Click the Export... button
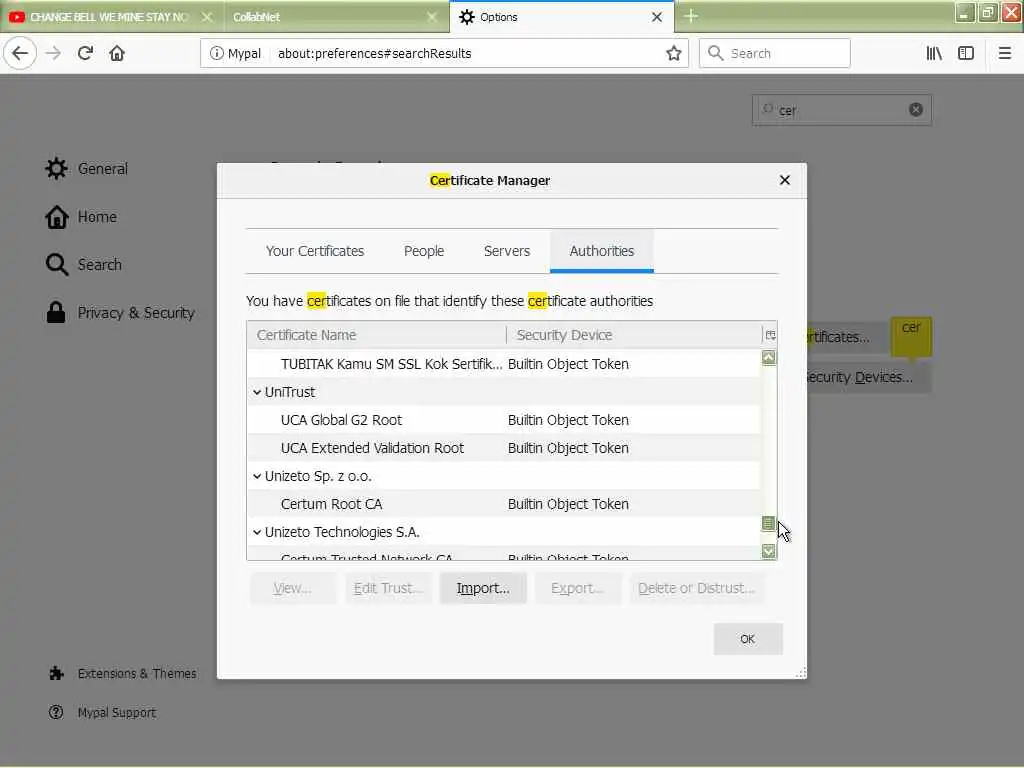 click(x=577, y=588)
